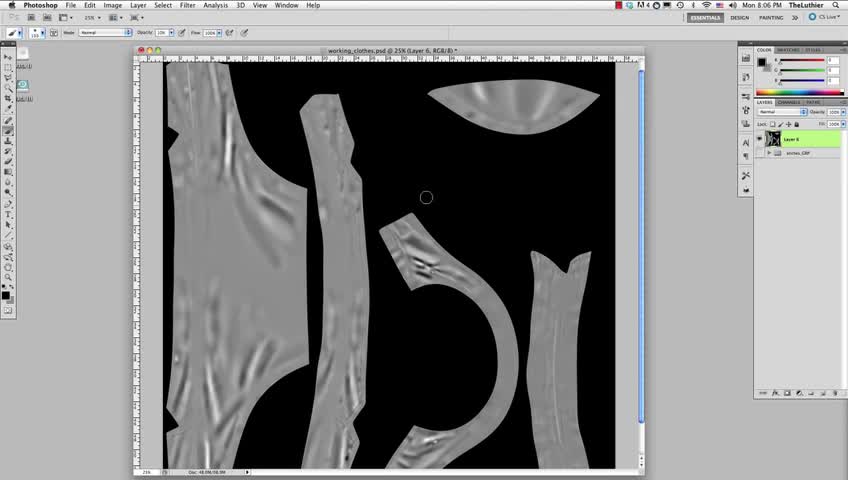
Task: Select the Rectangular Marquee tool
Action: (8, 68)
